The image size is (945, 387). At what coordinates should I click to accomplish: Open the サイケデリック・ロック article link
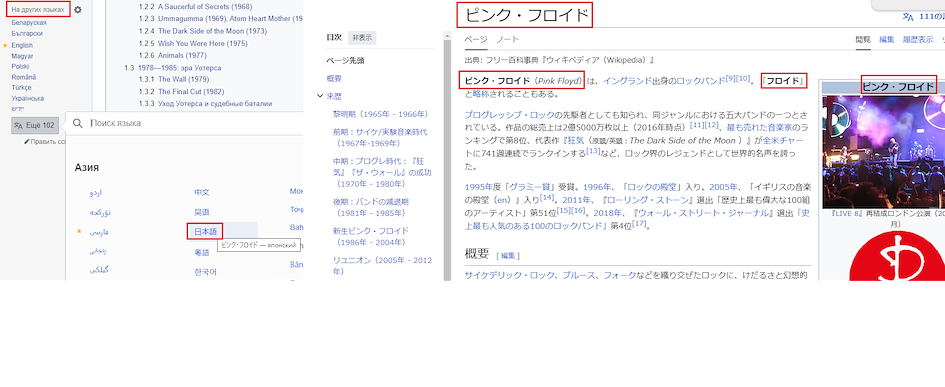[x=509, y=275]
